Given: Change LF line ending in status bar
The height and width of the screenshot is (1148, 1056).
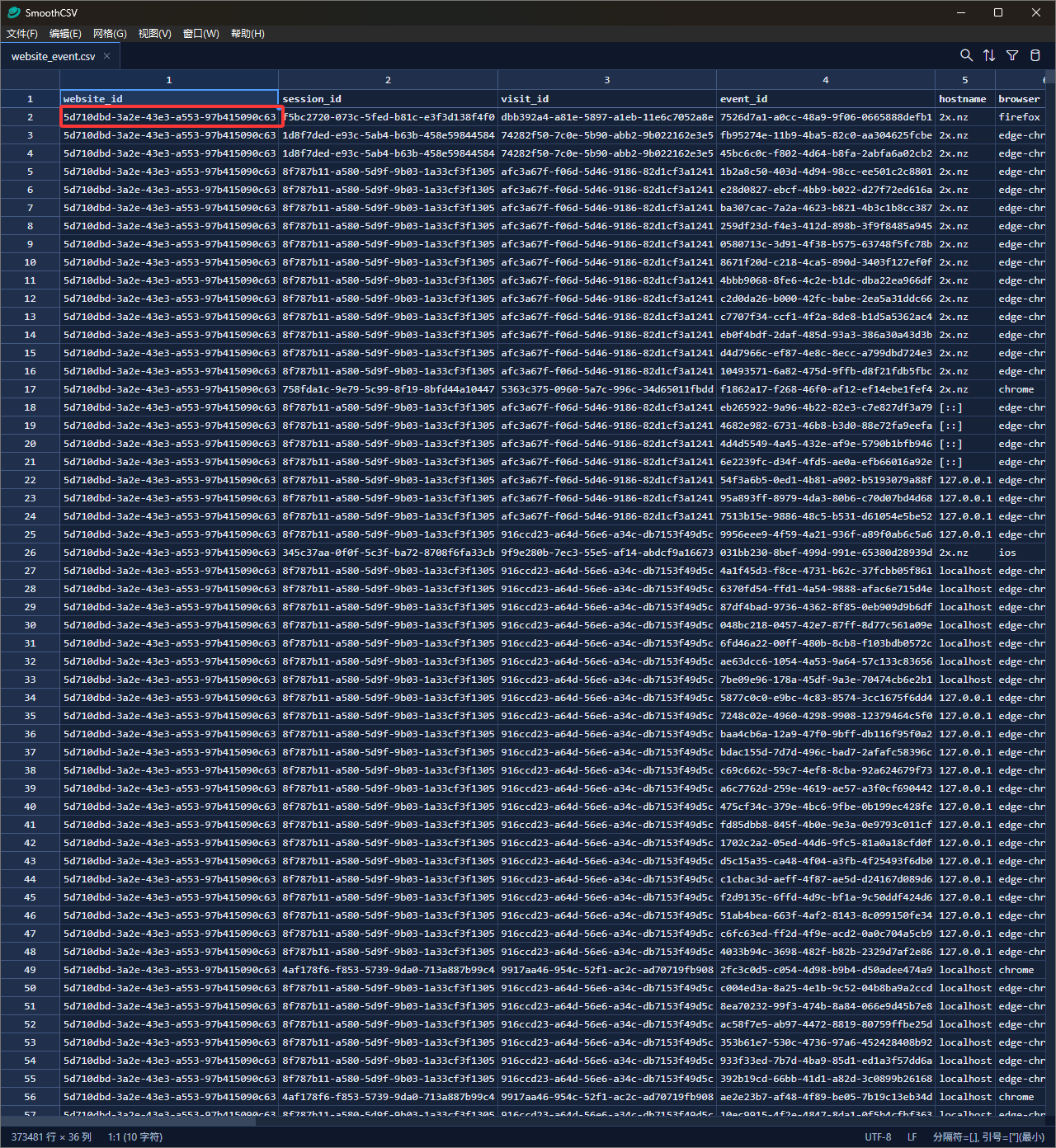Looking at the screenshot, I should 912,1136.
